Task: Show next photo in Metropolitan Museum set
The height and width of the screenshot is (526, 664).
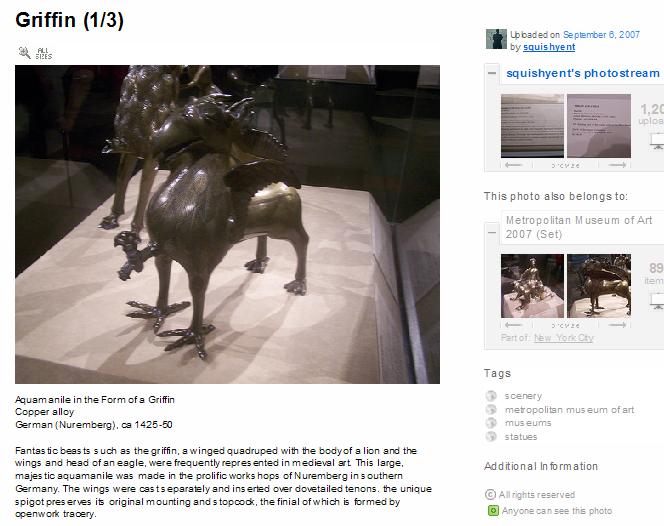Action: coord(617,325)
